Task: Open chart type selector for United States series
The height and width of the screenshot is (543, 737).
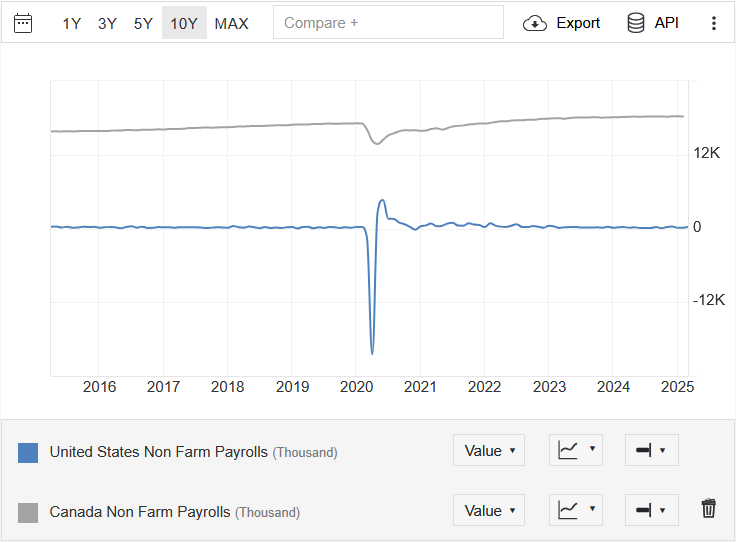Action: (576, 451)
